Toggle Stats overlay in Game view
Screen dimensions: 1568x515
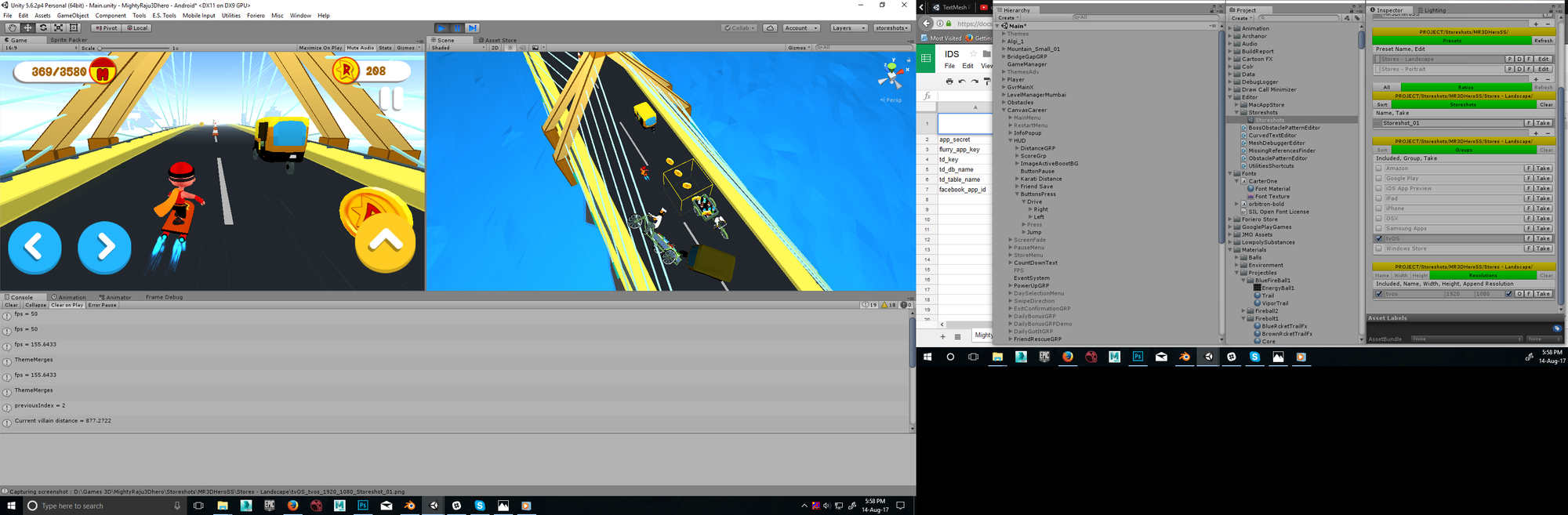pos(385,48)
